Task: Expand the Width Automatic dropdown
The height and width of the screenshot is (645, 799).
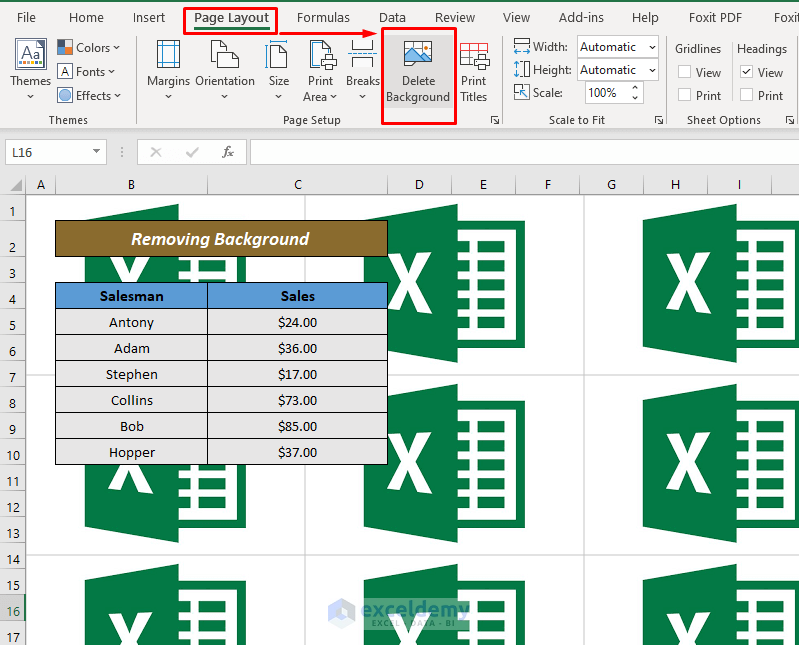Action: pos(652,47)
